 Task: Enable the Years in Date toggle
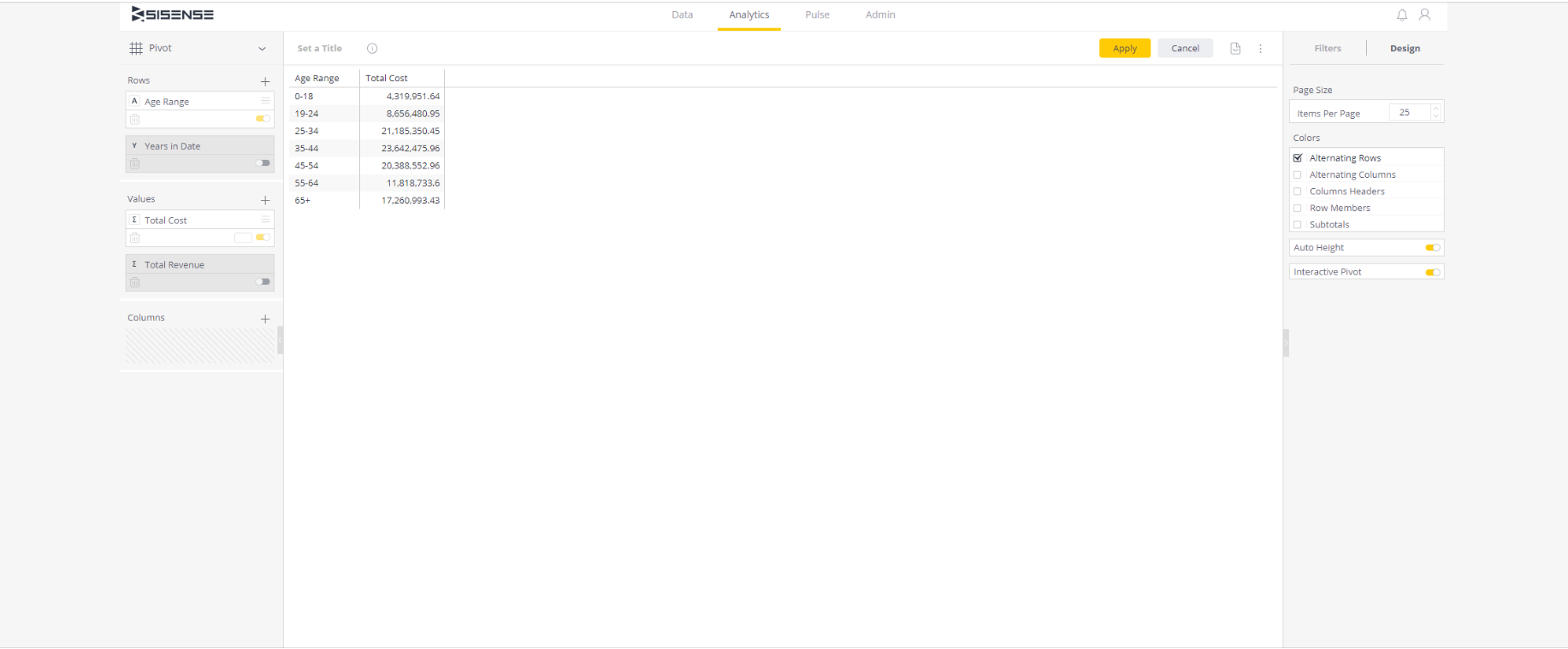click(x=263, y=163)
